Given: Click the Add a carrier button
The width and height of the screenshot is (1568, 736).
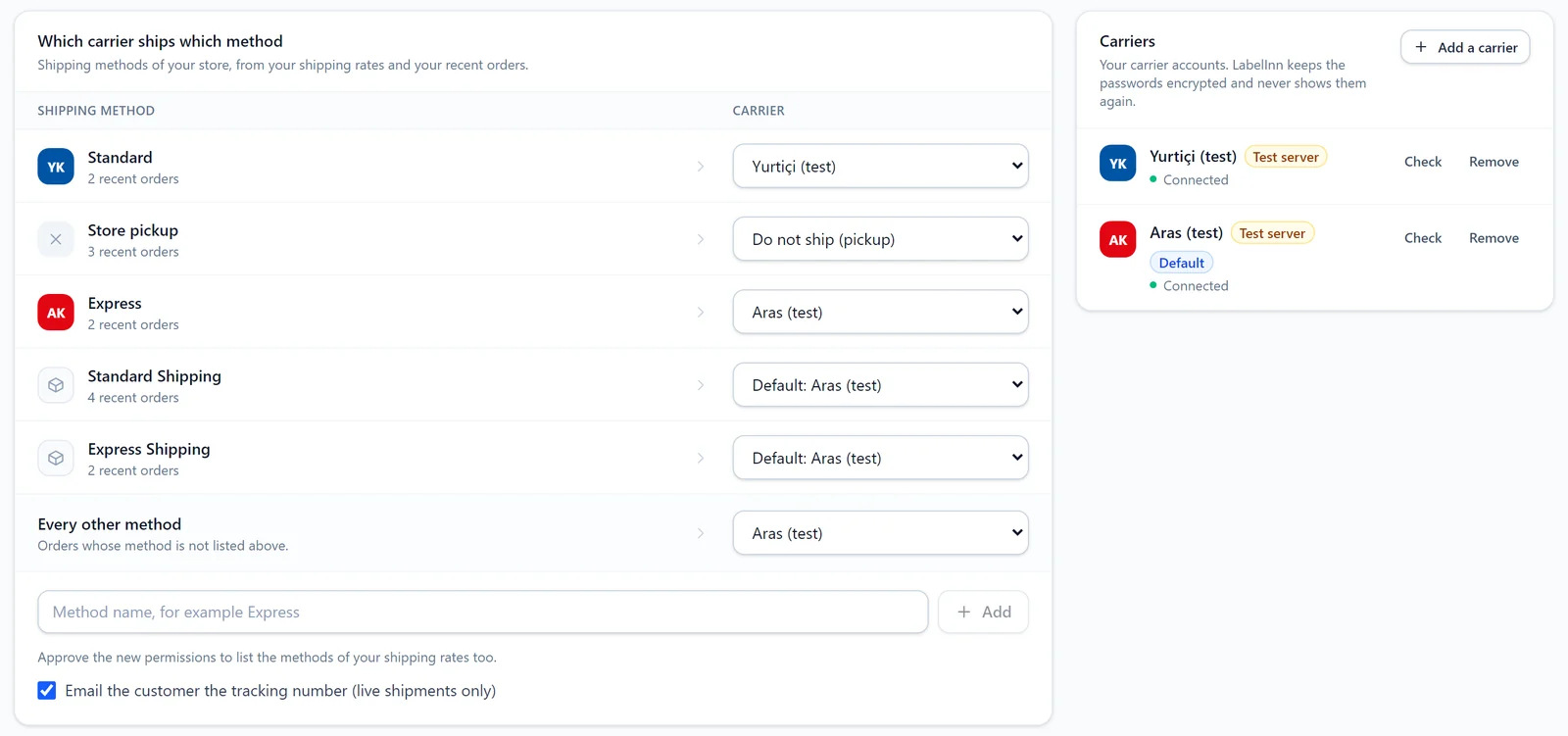Looking at the screenshot, I should [x=1465, y=47].
